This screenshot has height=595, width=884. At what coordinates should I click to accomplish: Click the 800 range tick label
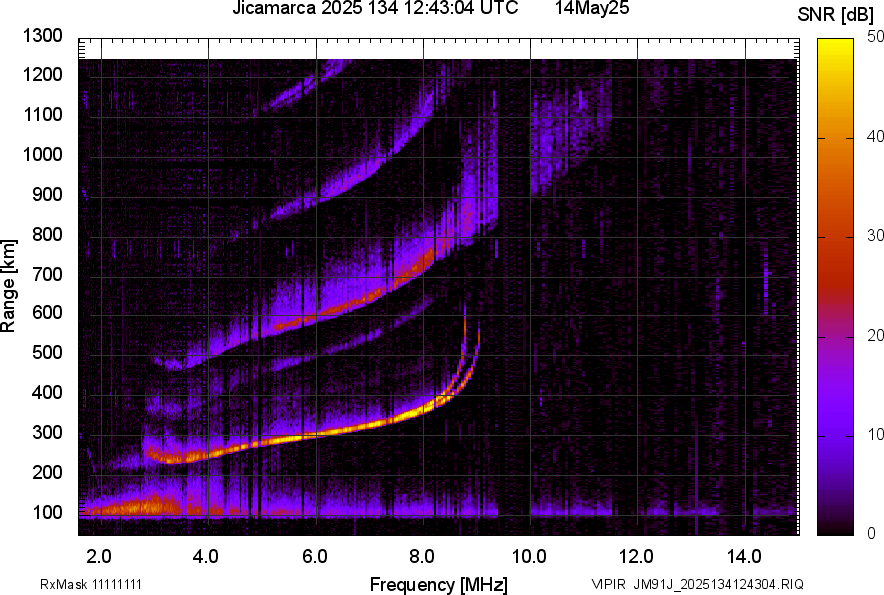[x=47, y=234]
